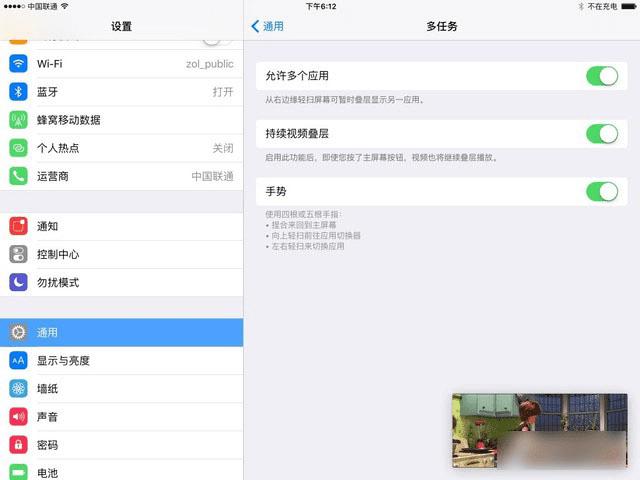This screenshot has height=480, width=640.
Task: Tap the 中国联通 carrier in status bar
Action: pyautogui.click(x=42, y=7)
